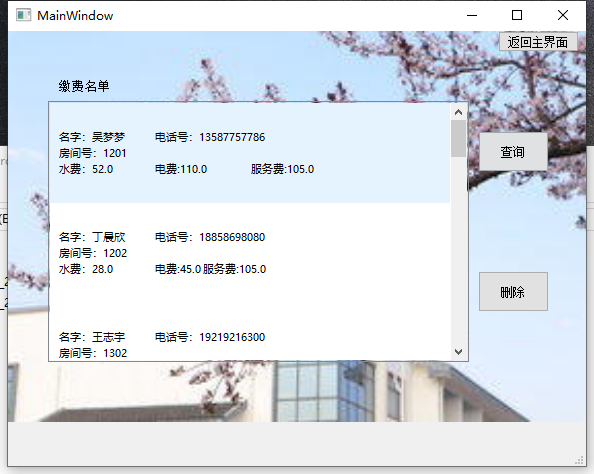Click phone number 13587757786
The width and height of the screenshot is (594, 474).
click(x=232, y=137)
